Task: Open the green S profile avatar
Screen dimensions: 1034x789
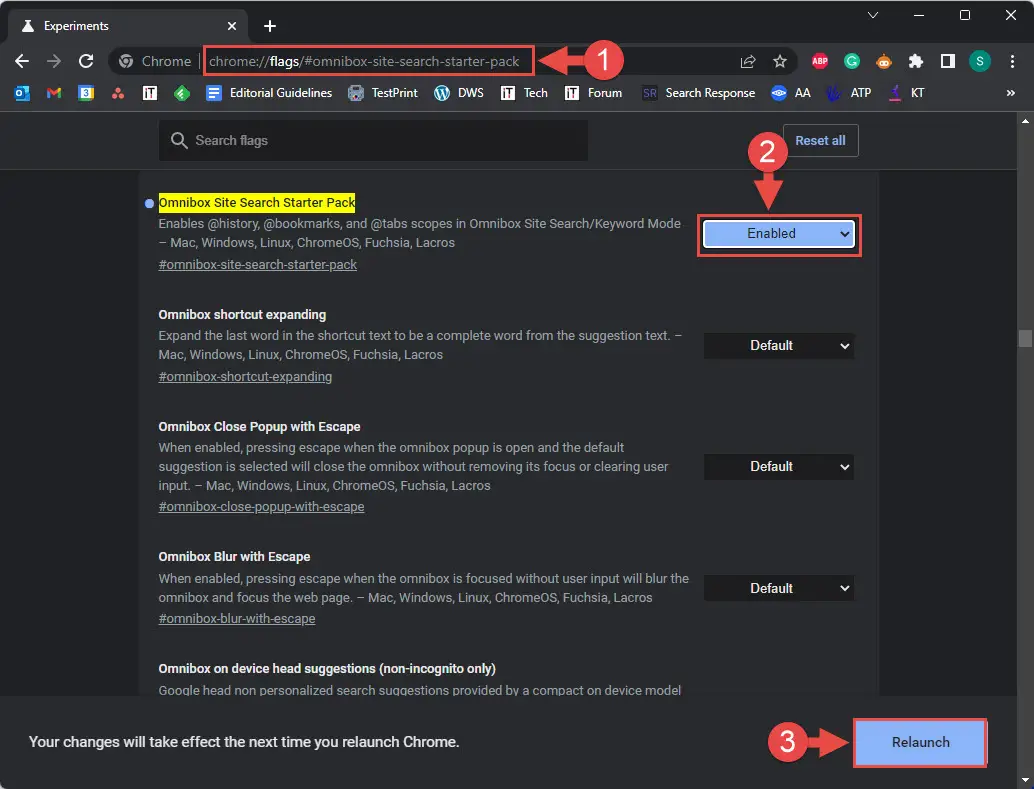Action: tap(980, 61)
